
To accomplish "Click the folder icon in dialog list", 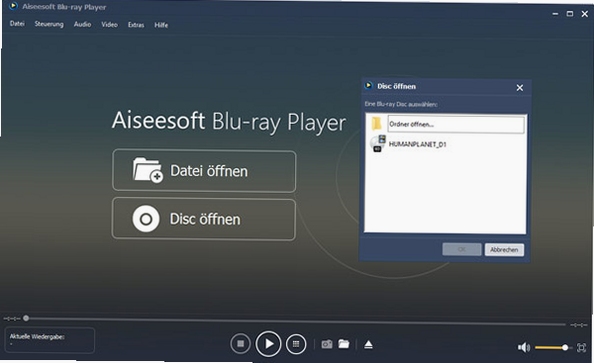I will tap(376, 124).
